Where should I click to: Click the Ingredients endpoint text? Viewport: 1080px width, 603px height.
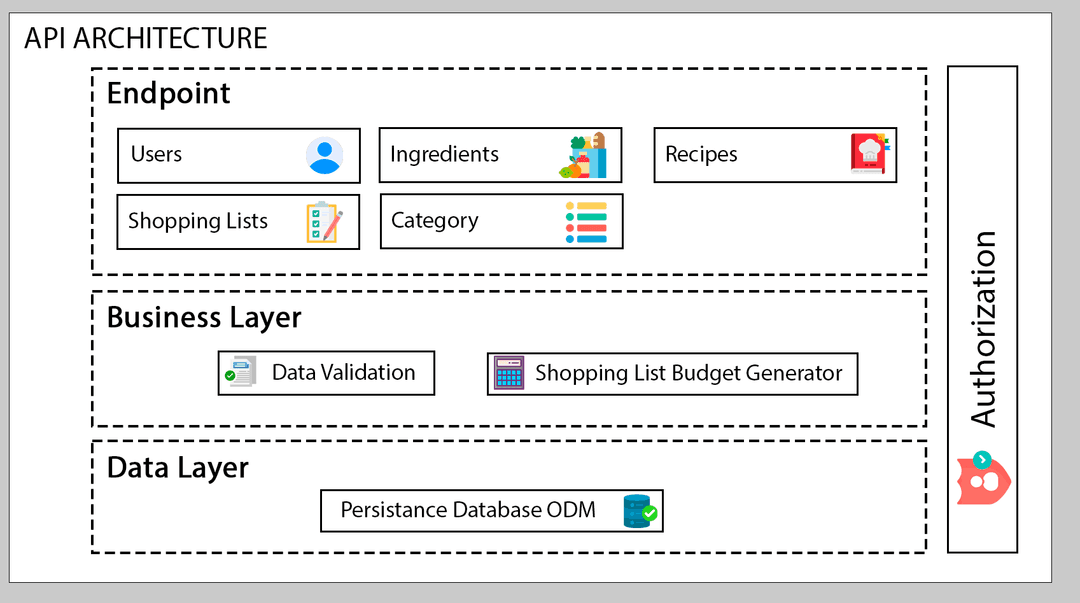[x=444, y=155]
